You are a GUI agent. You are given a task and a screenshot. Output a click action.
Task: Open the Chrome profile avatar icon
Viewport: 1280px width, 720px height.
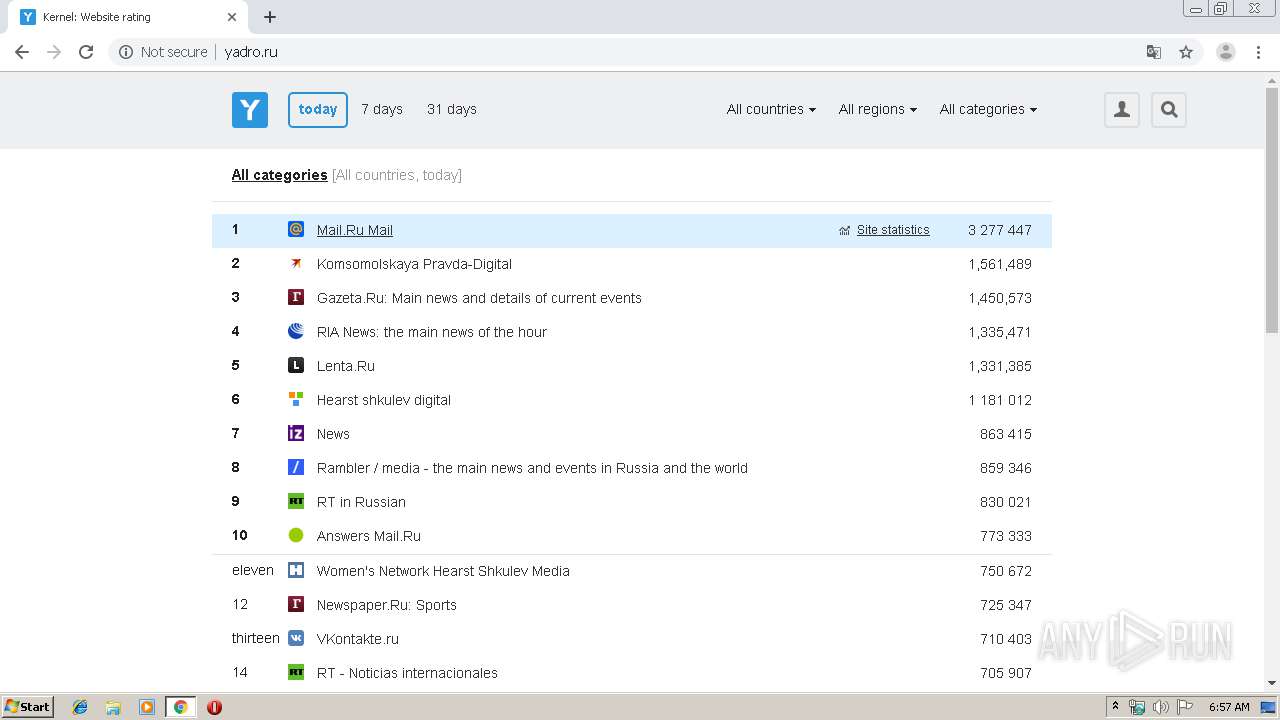tap(1226, 52)
